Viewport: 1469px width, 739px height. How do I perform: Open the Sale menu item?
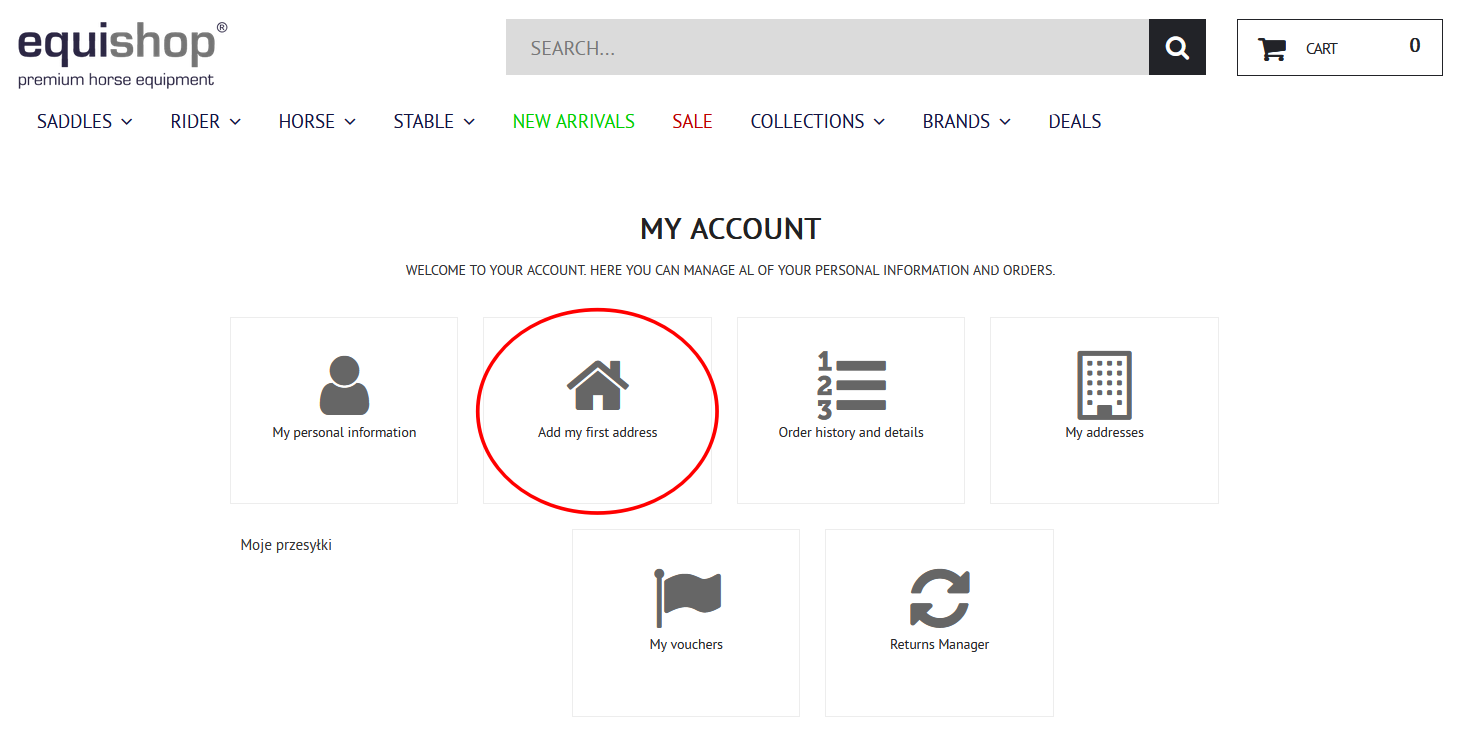[x=692, y=122]
